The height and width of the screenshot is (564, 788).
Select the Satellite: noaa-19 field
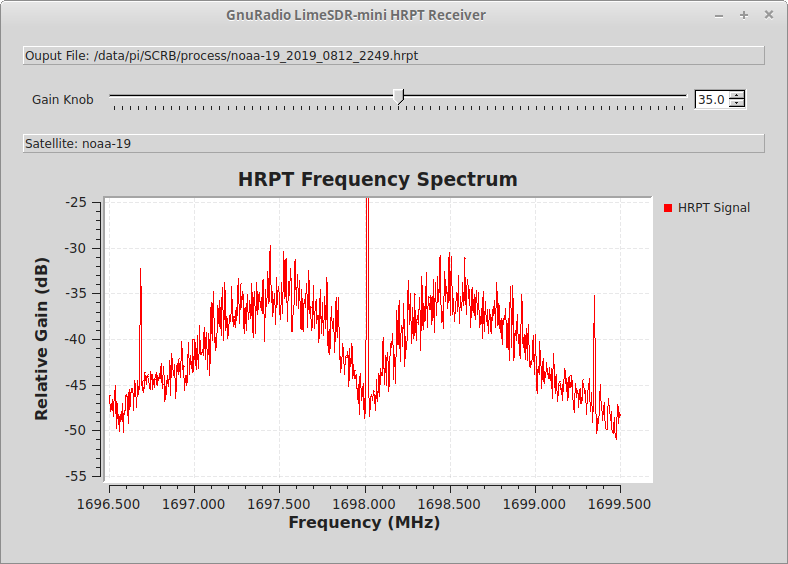pyautogui.click(x=393, y=144)
